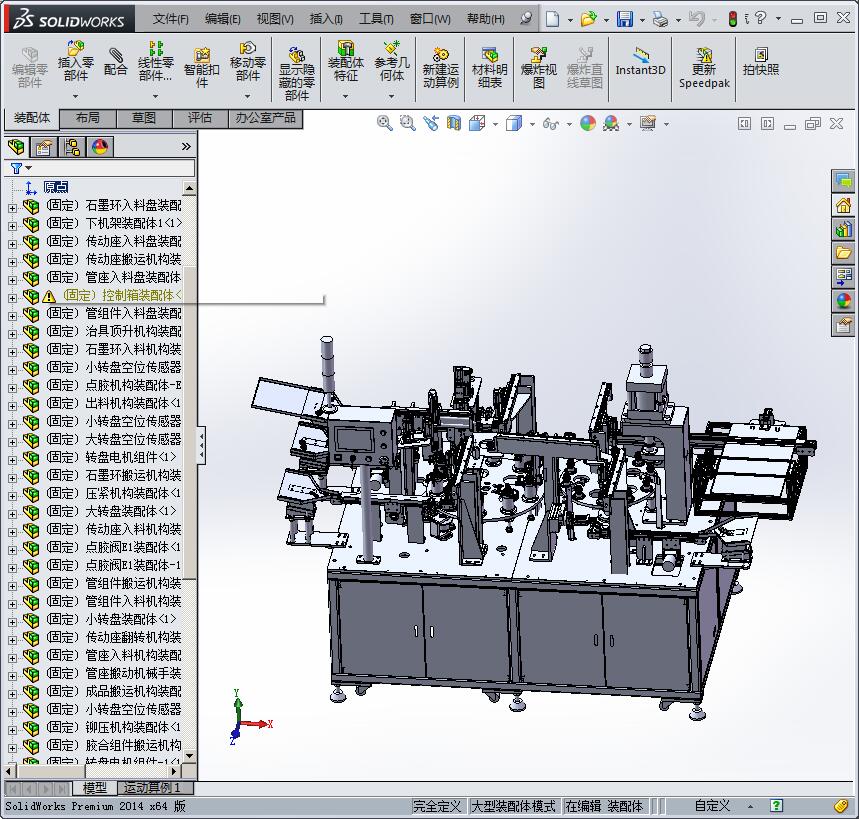This screenshot has width=859, height=819.
Task: Expand the 下机架装配体1 tree node
Action: click(12, 224)
